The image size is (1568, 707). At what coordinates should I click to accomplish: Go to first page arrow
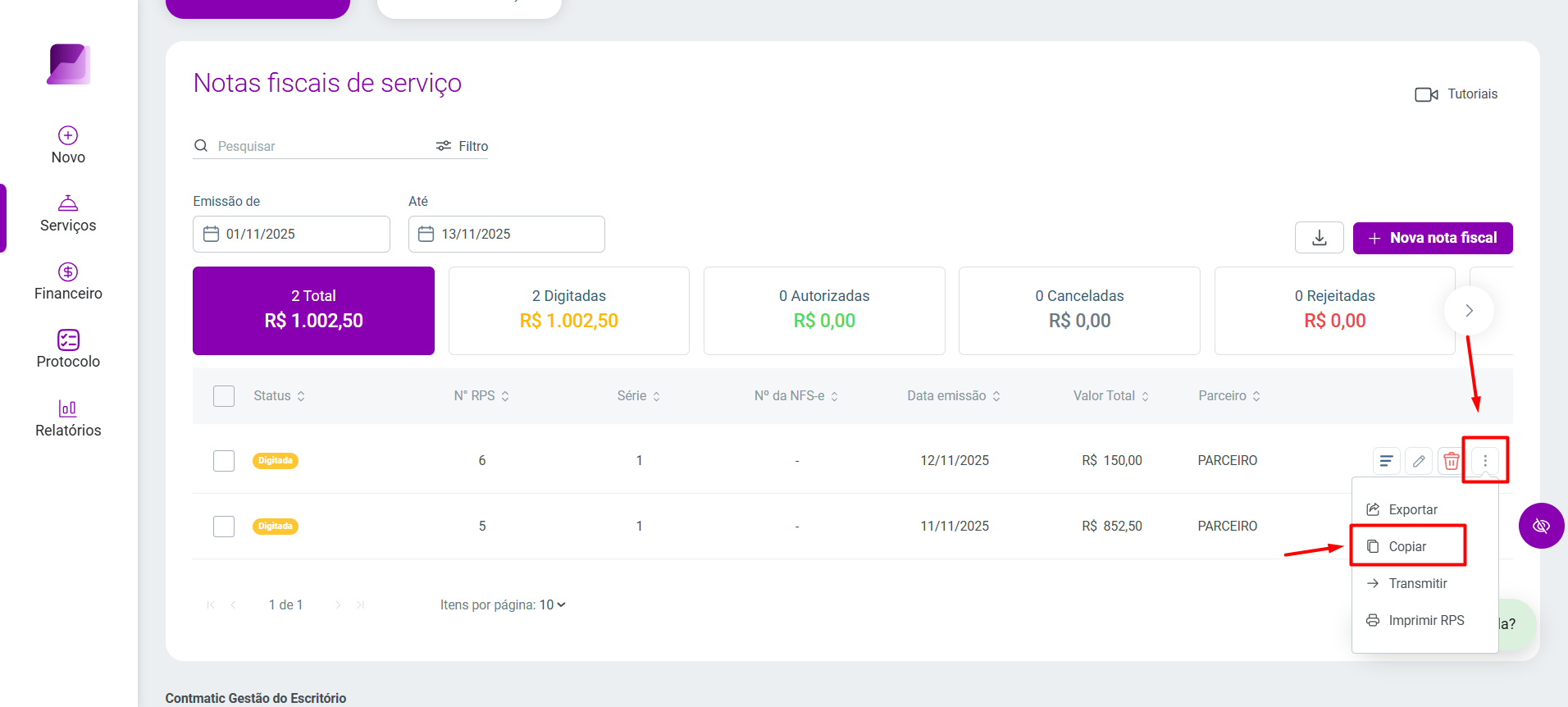pos(211,605)
